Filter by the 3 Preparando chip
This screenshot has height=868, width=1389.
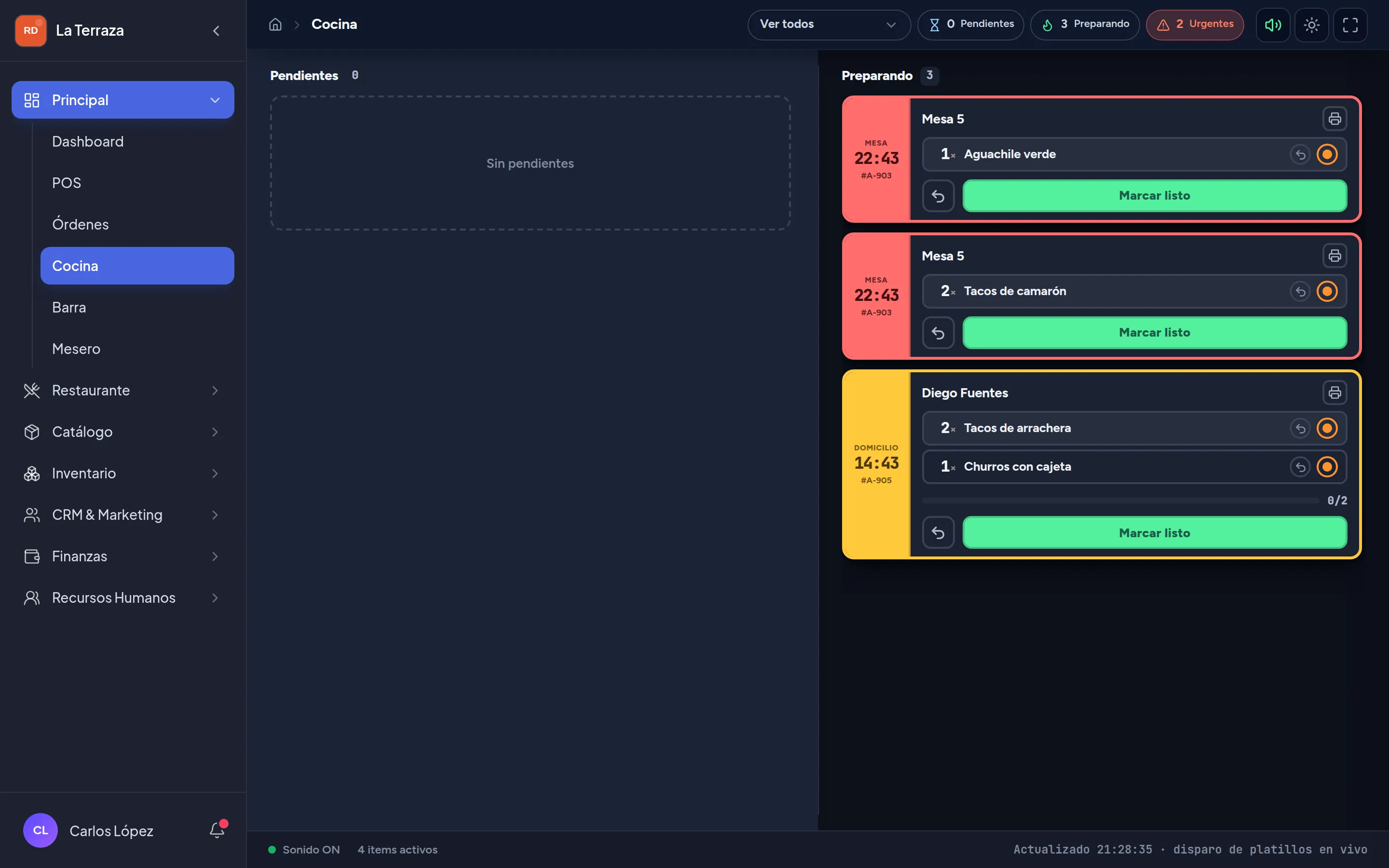point(1084,25)
